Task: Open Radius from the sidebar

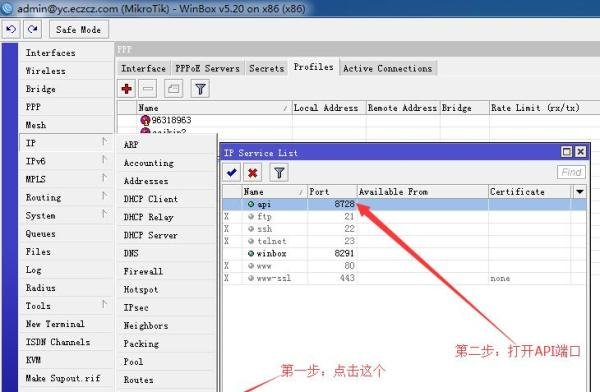Action: pyautogui.click(x=66, y=288)
